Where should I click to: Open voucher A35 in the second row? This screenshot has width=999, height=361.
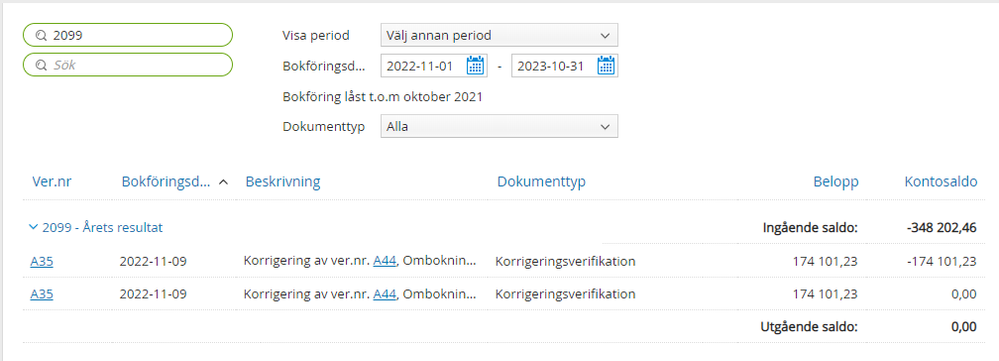41,294
